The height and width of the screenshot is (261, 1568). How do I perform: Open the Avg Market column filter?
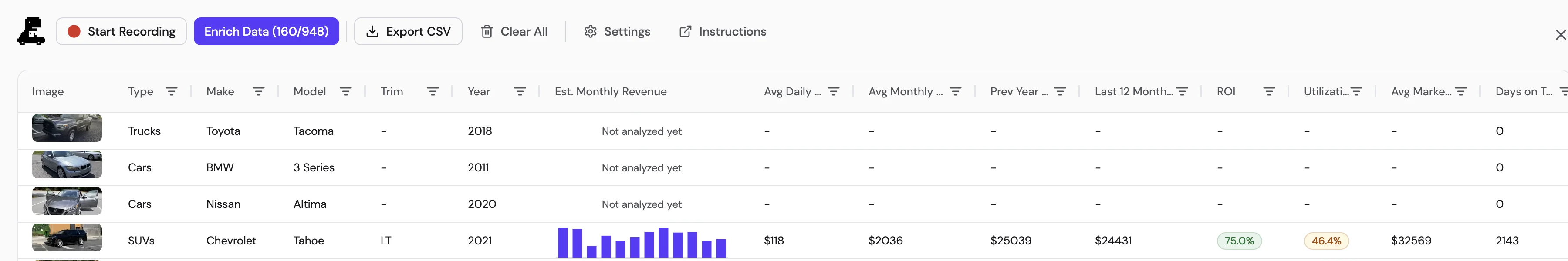click(1461, 91)
